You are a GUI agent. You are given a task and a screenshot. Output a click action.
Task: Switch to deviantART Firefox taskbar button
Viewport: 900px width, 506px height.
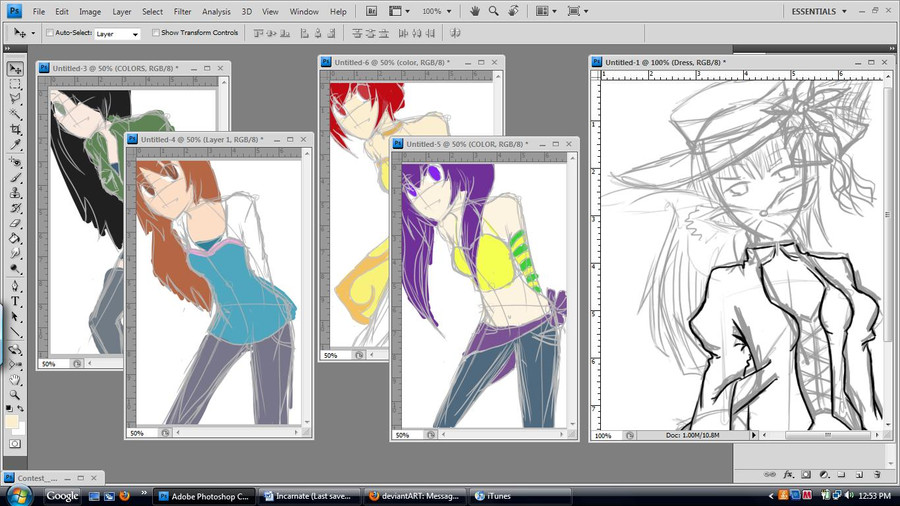415,496
